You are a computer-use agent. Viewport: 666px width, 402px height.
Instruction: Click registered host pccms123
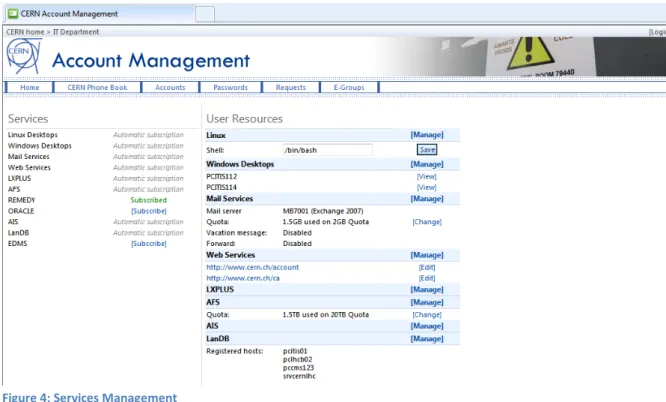[298, 368]
